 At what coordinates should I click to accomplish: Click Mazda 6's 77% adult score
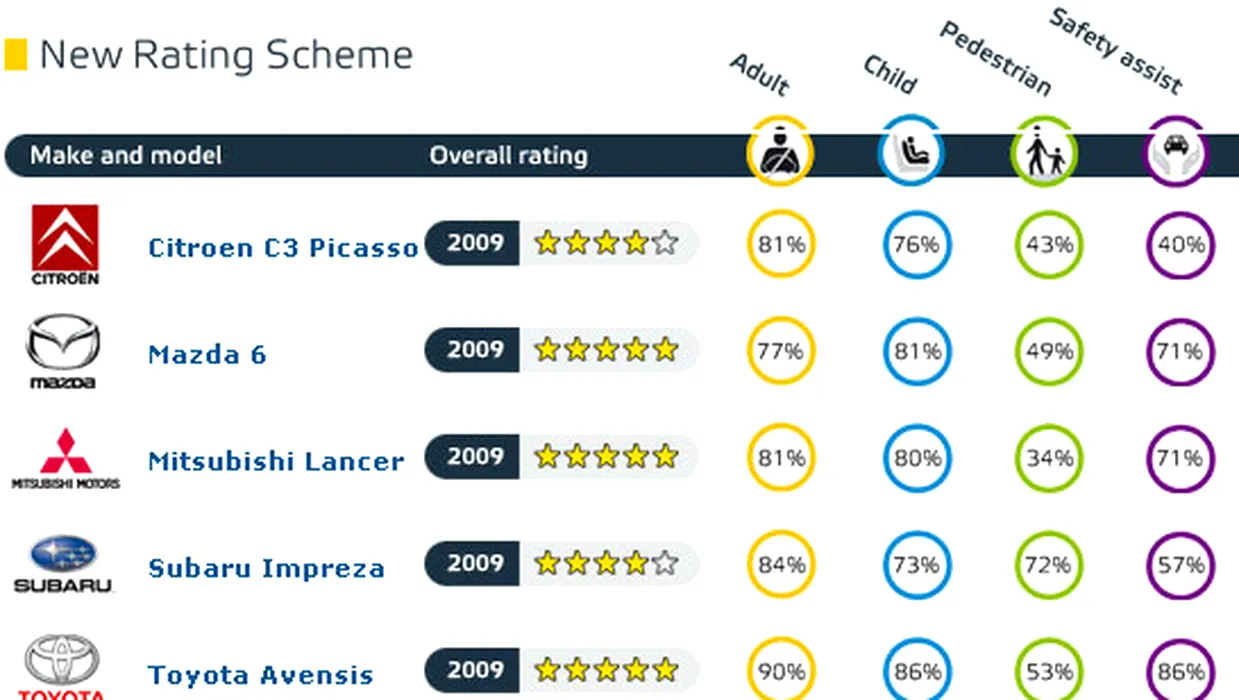click(781, 351)
